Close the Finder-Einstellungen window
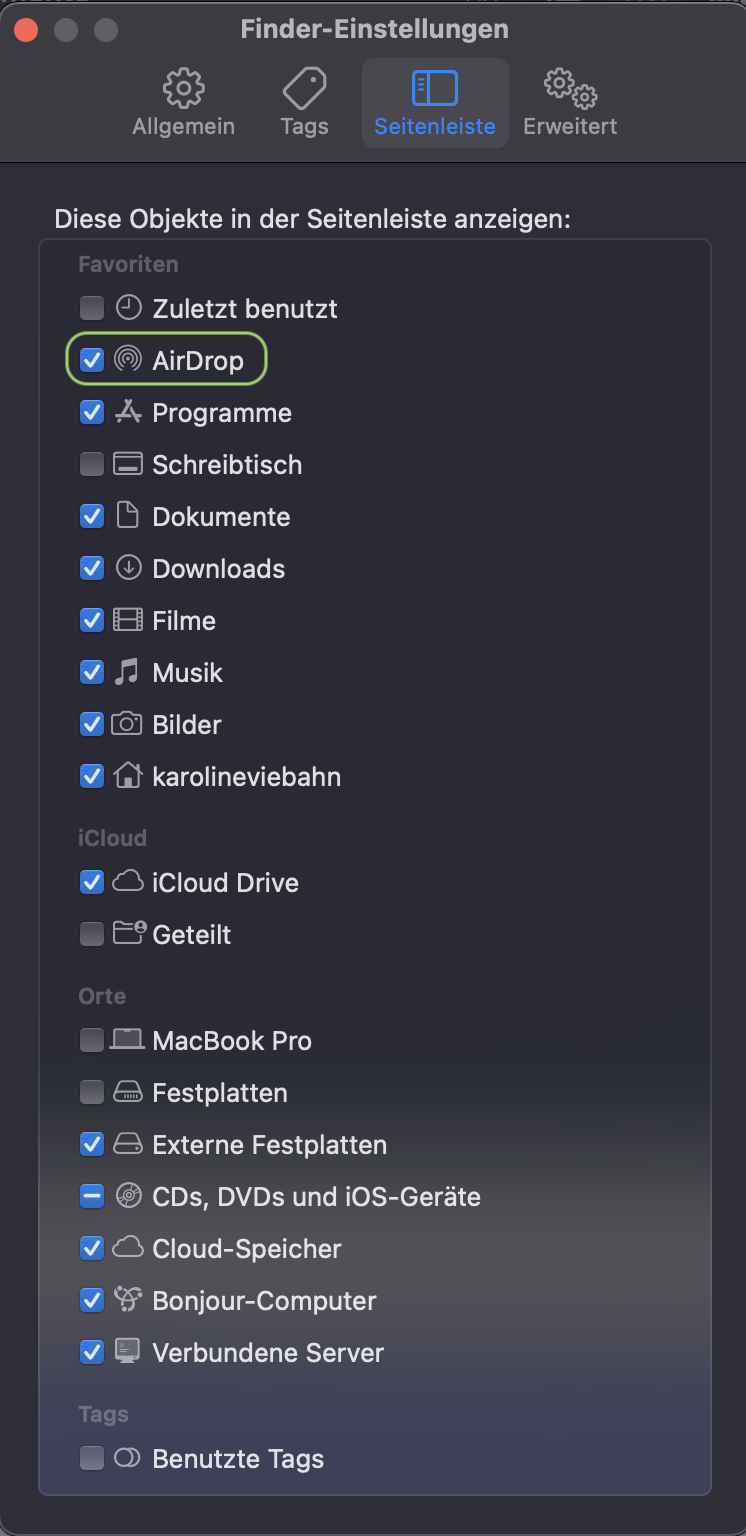Viewport: 746px width, 1536px height. tap(26, 29)
